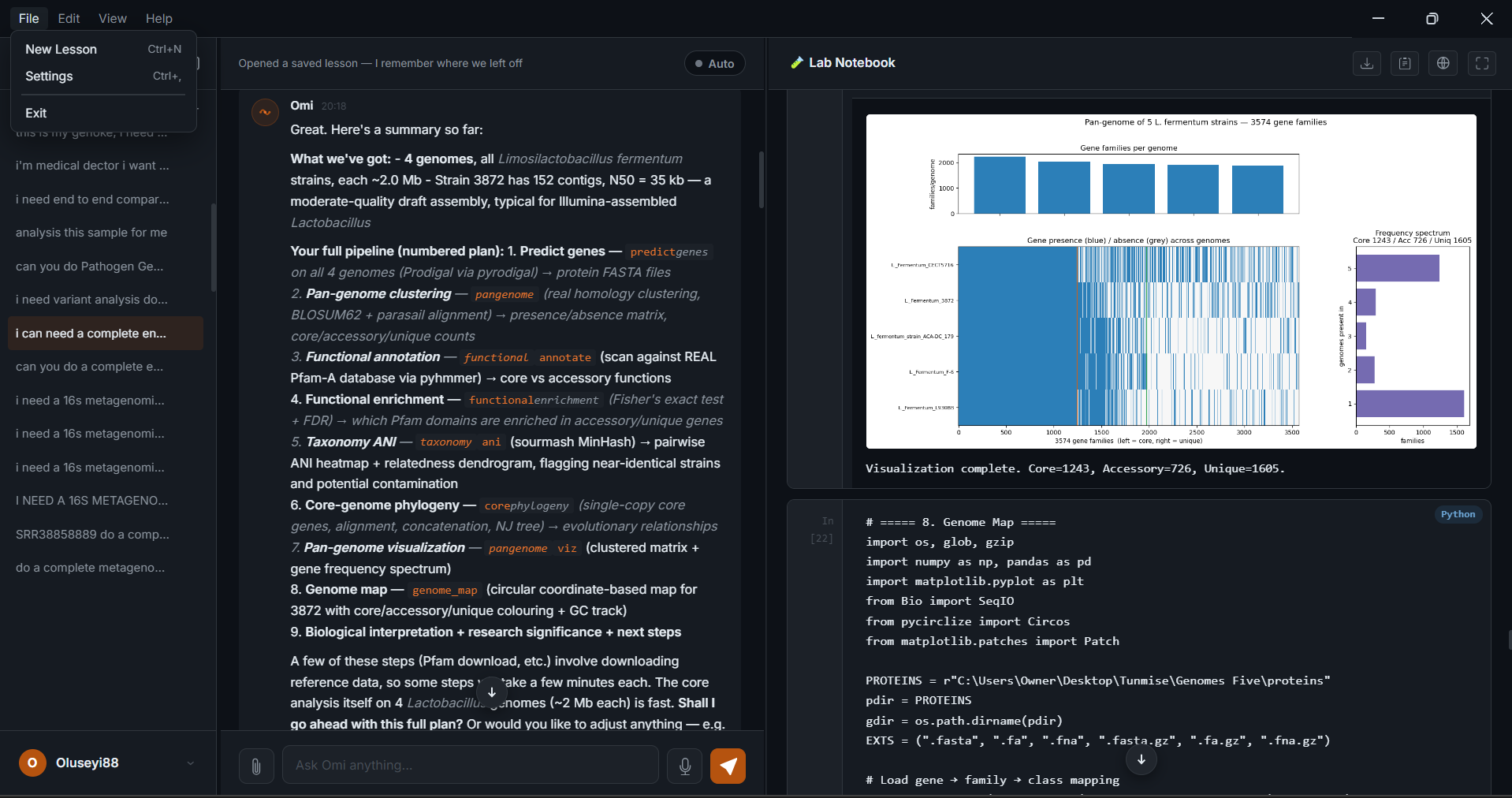This screenshot has height=798, width=1512.
Task: Open the View menu
Action: click(x=113, y=18)
